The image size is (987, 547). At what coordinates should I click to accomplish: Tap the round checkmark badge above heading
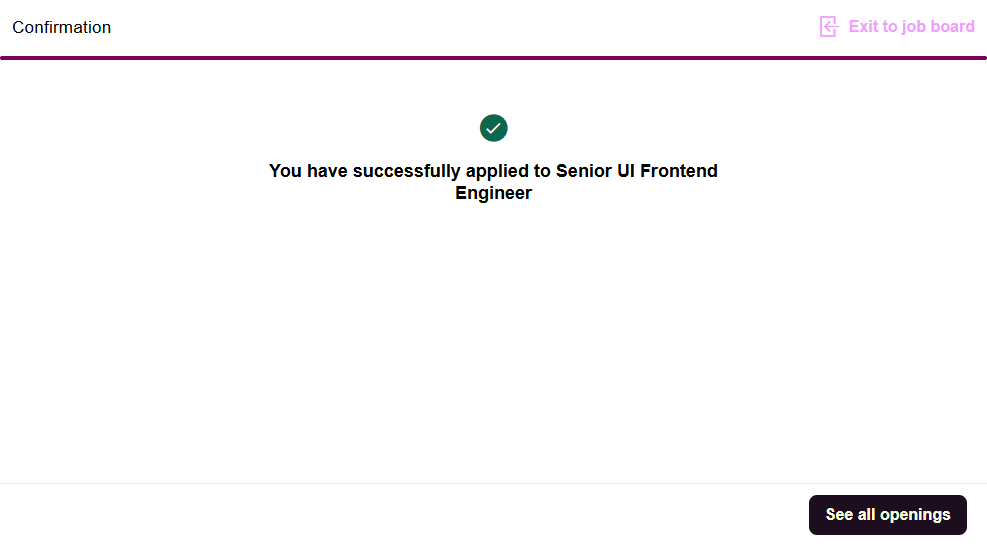493,128
